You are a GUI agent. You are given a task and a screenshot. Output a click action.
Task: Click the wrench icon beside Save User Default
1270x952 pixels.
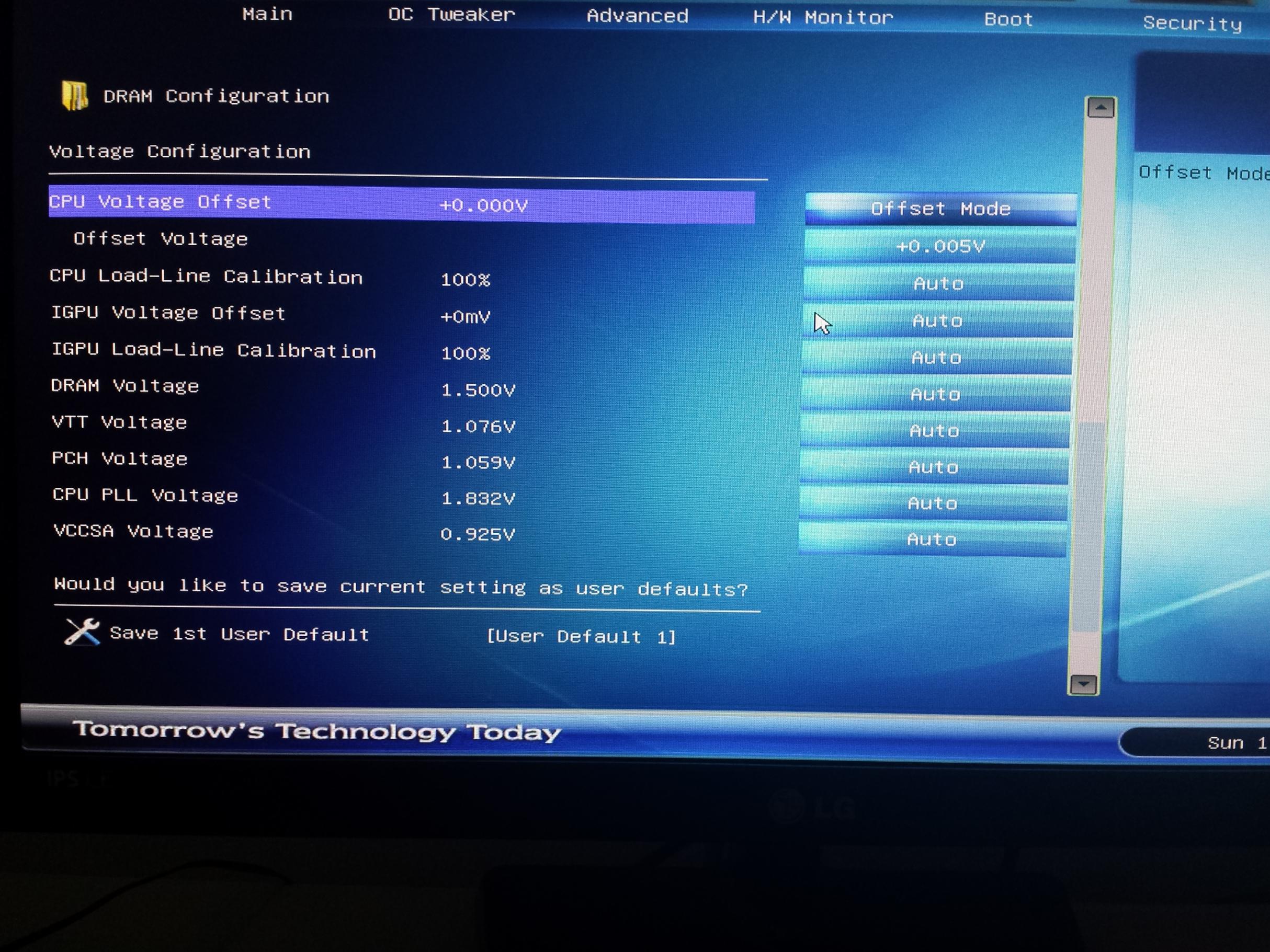[82, 632]
